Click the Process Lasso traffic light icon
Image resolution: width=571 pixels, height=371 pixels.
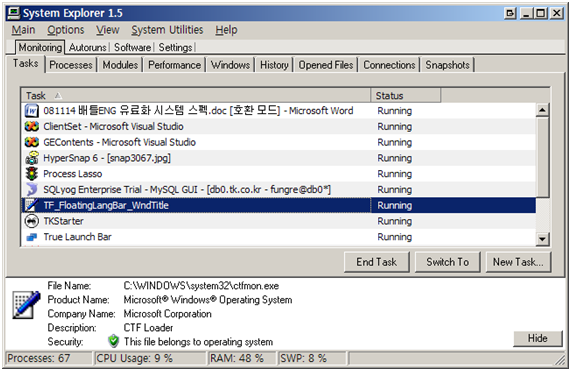(32, 174)
